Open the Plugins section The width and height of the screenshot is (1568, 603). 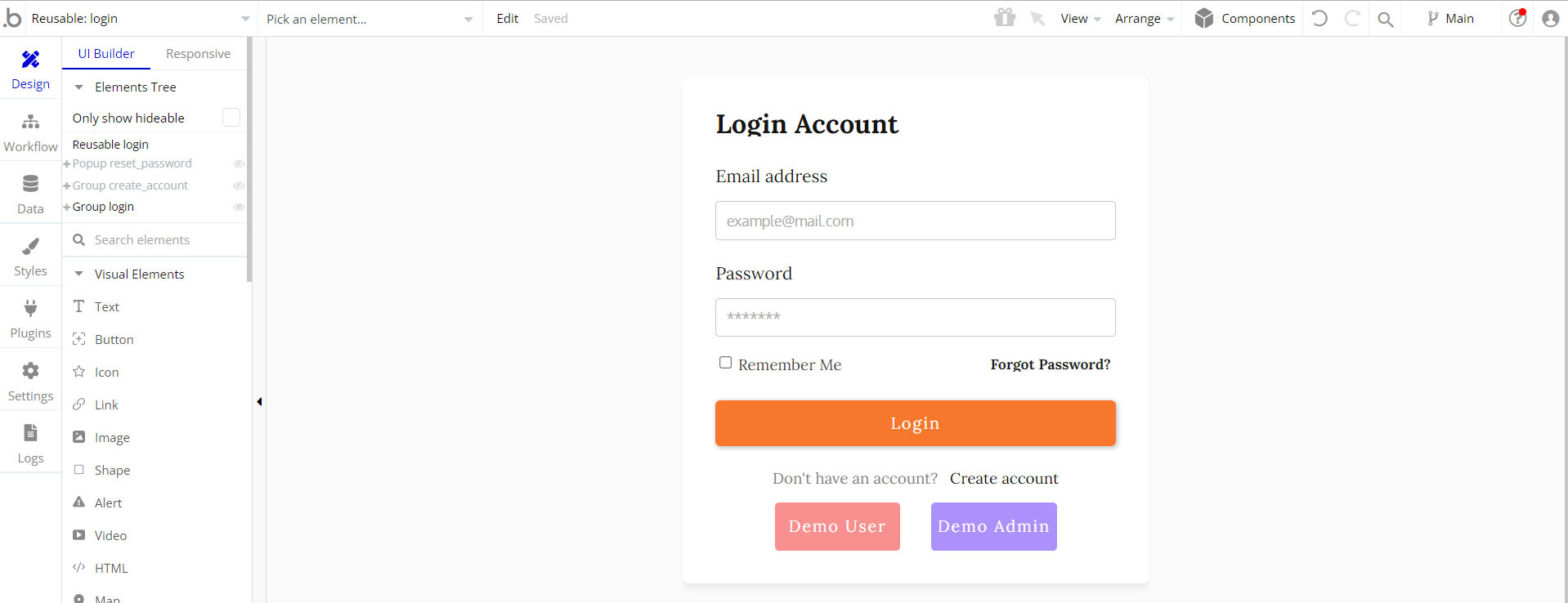[x=30, y=318]
